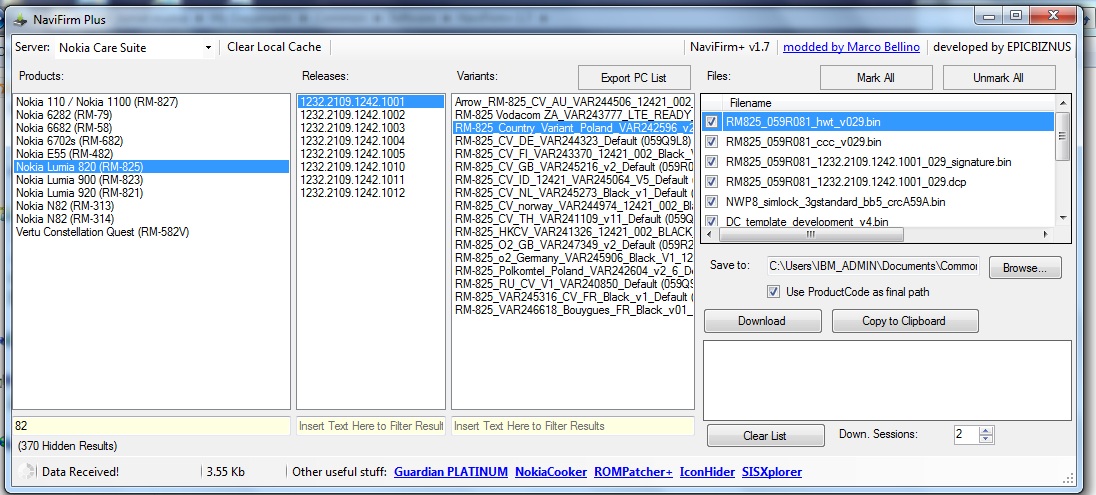
Task: Select the RM-825_Country_Variant_Poland variant
Action: point(573,128)
